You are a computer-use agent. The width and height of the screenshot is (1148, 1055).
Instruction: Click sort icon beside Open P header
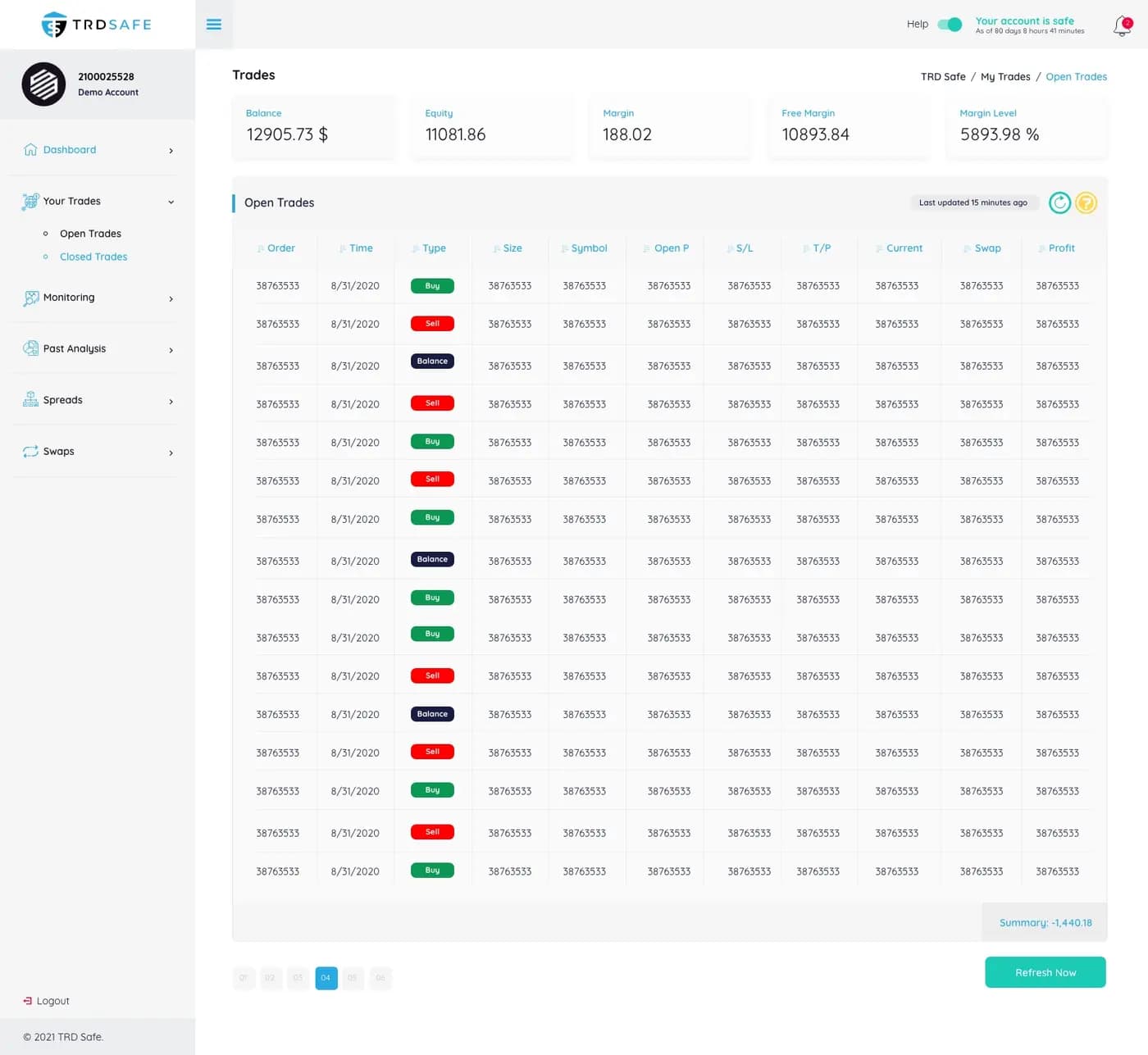click(647, 248)
